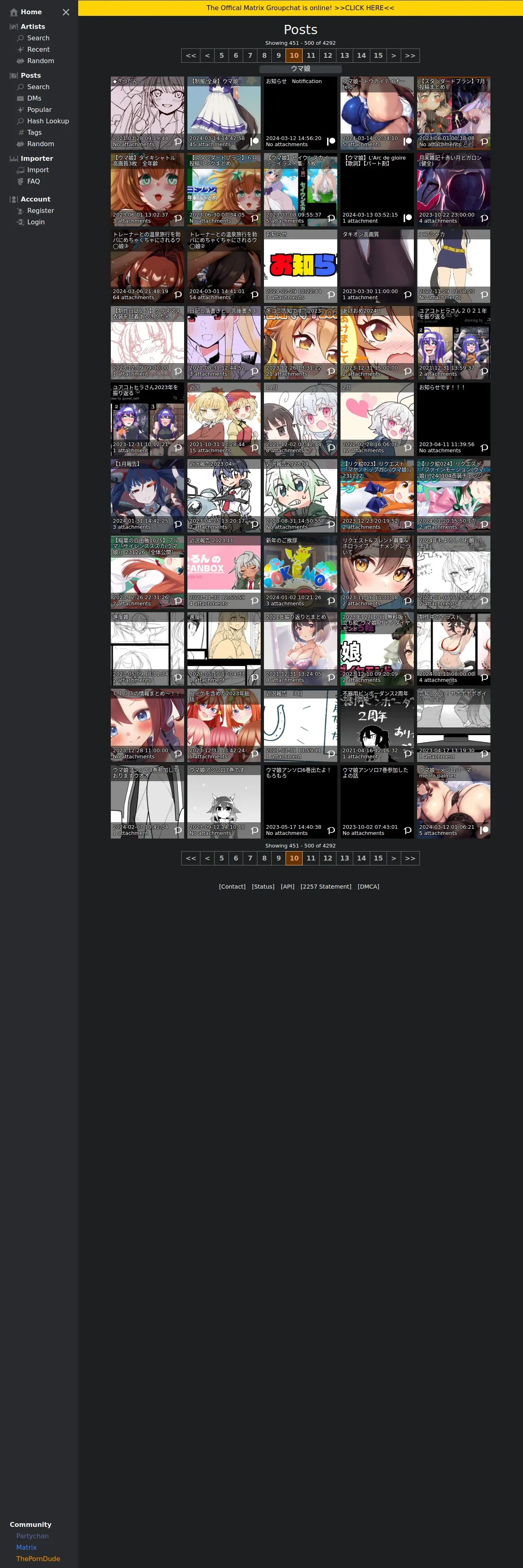Screen dimensions: 523x1568
Task: Click service icon on the 2024-01-02 10:21:26 post
Action: (x=331, y=601)
